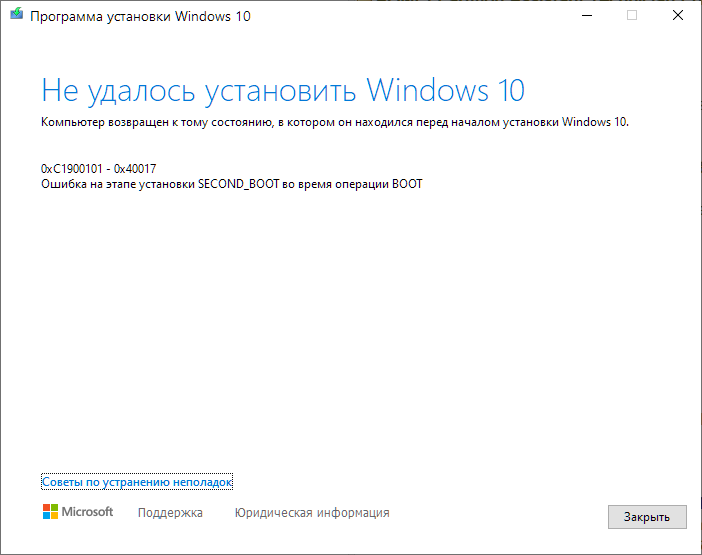The width and height of the screenshot is (702, 555).
Task: Click the heading Не удалось установить Windows 10
Action: pyautogui.click(x=283, y=92)
